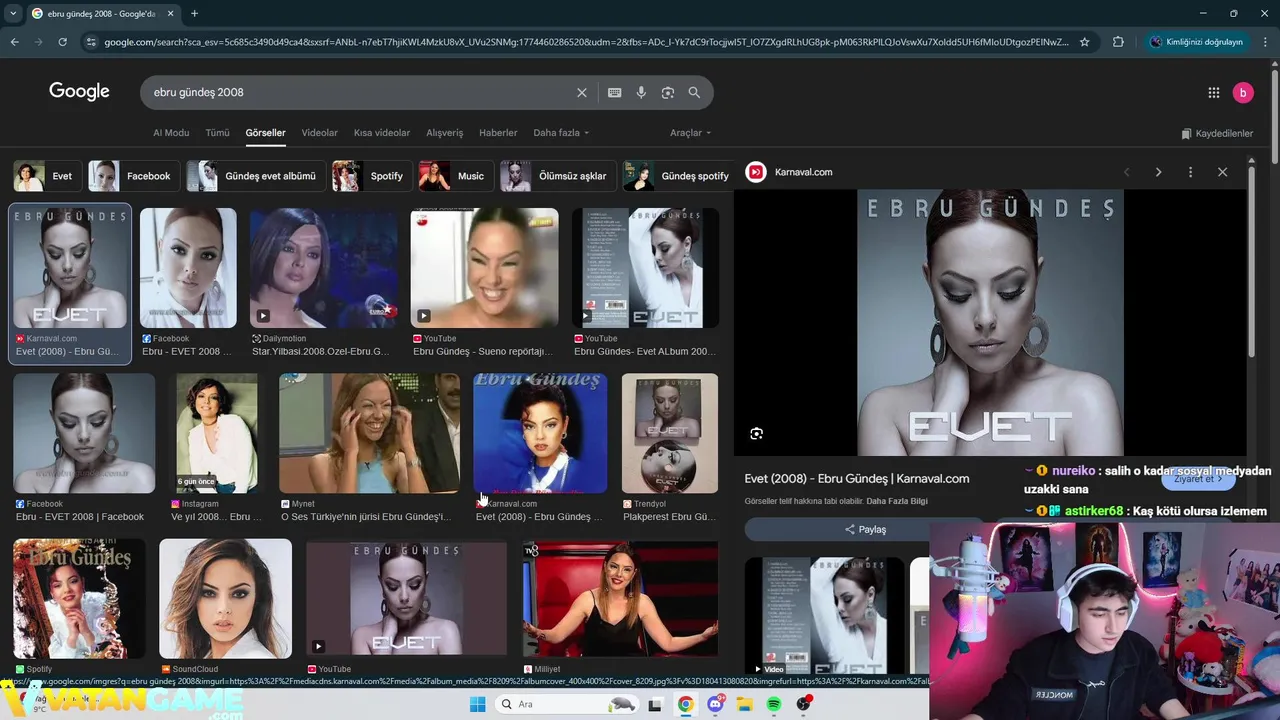Switch to the Tümü tab
1280x720 pixels.
[217, 132]
